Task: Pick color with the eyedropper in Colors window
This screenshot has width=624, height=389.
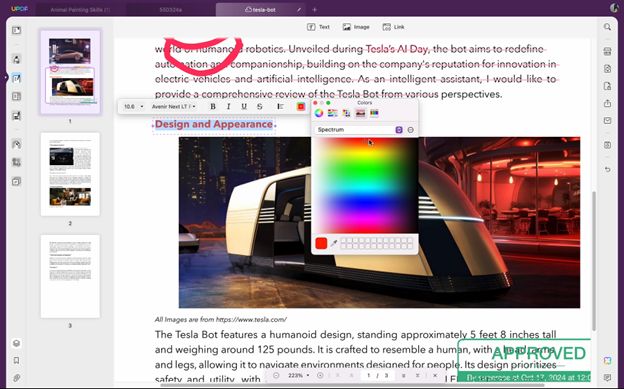Action: point(334,243)
